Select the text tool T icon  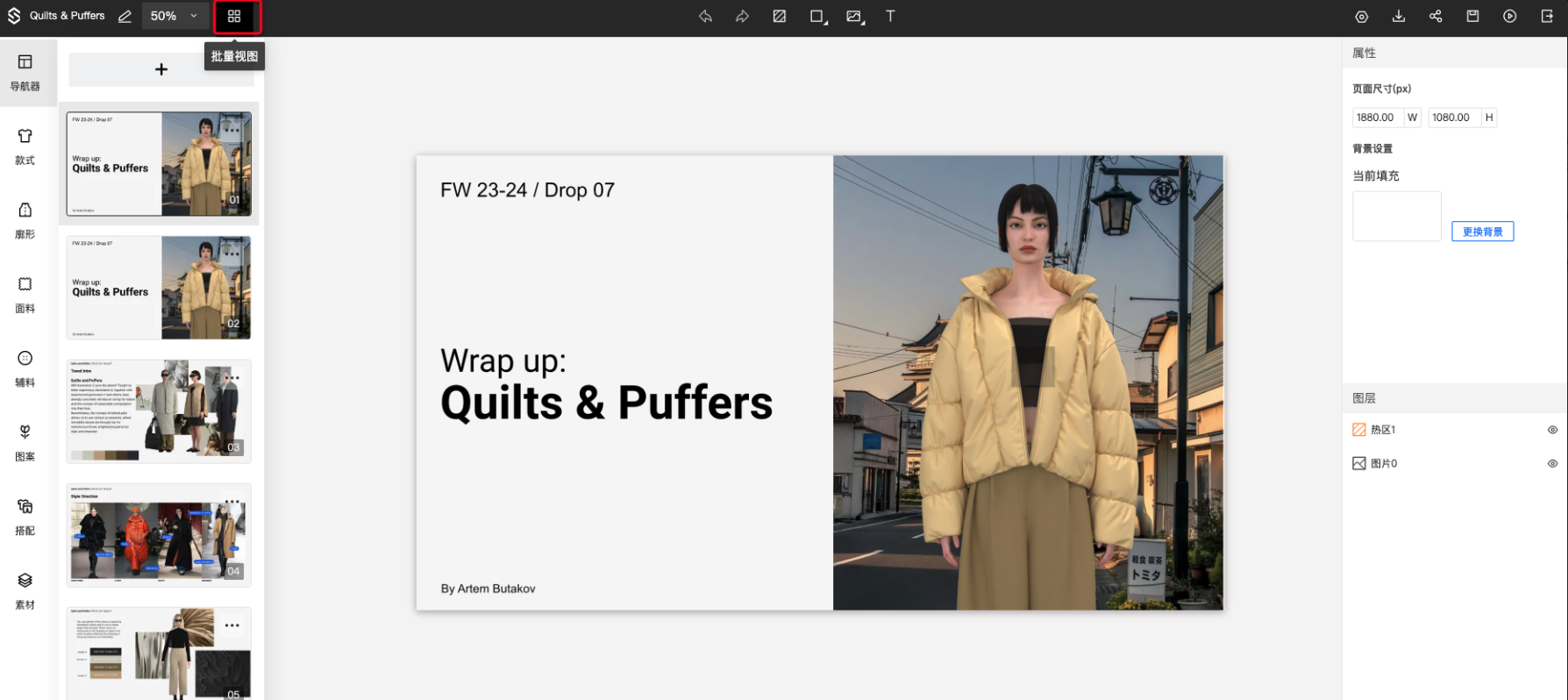pos(890,17)
